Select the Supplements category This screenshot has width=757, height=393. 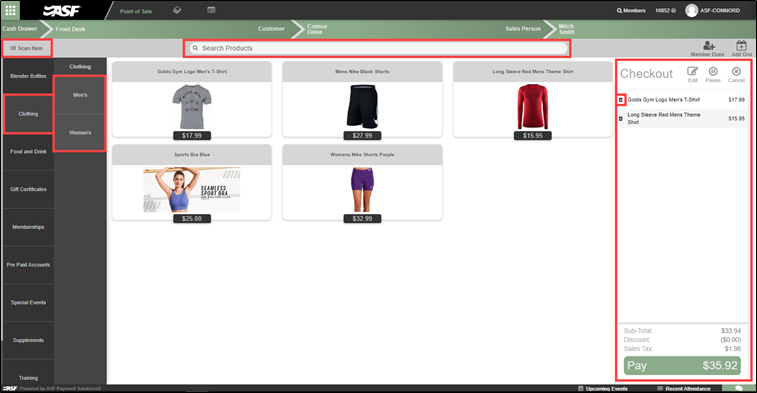[x=28, y=340]
